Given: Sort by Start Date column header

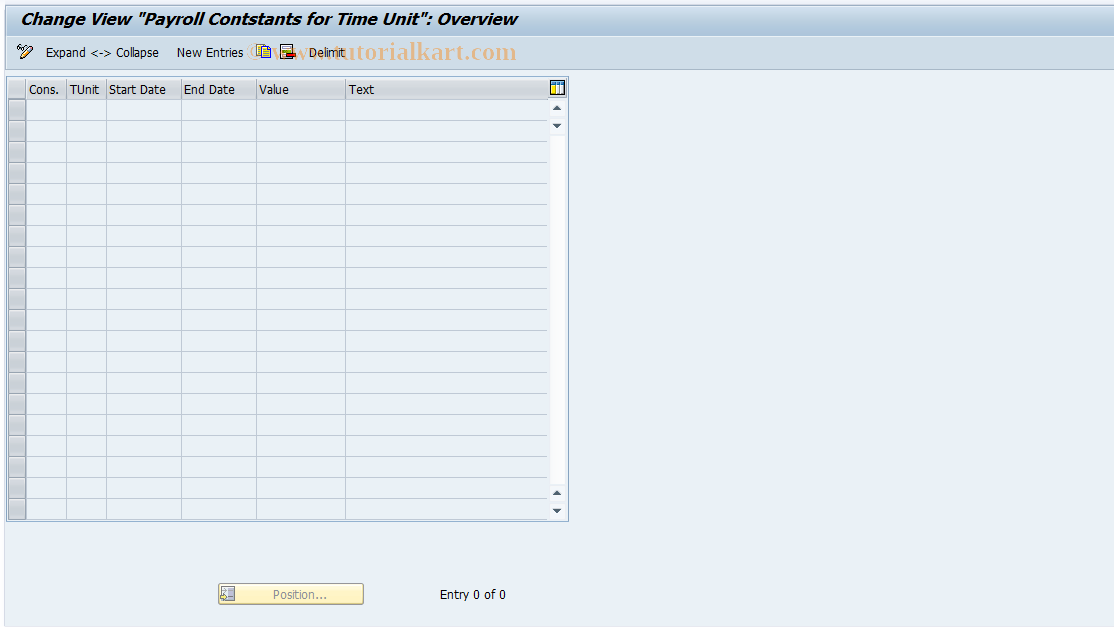Looking at the screenshot, I should [x=144, y=89].
